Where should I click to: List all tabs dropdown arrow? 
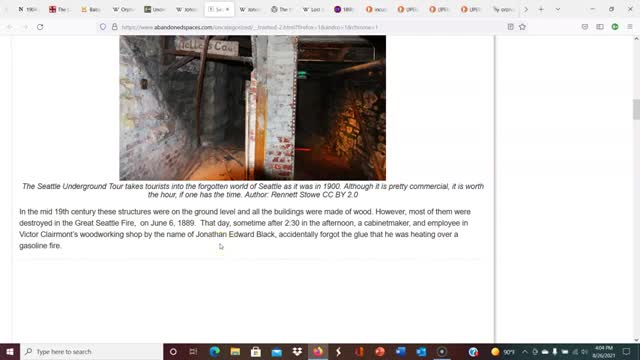558,9
